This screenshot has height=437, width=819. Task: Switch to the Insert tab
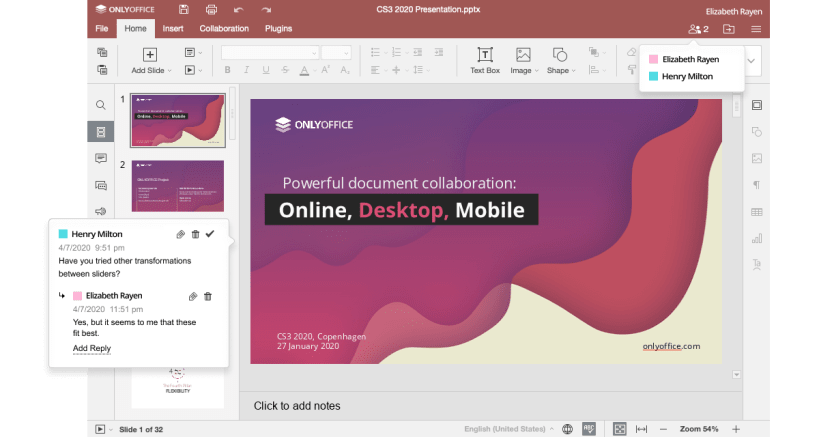point(173,29)
